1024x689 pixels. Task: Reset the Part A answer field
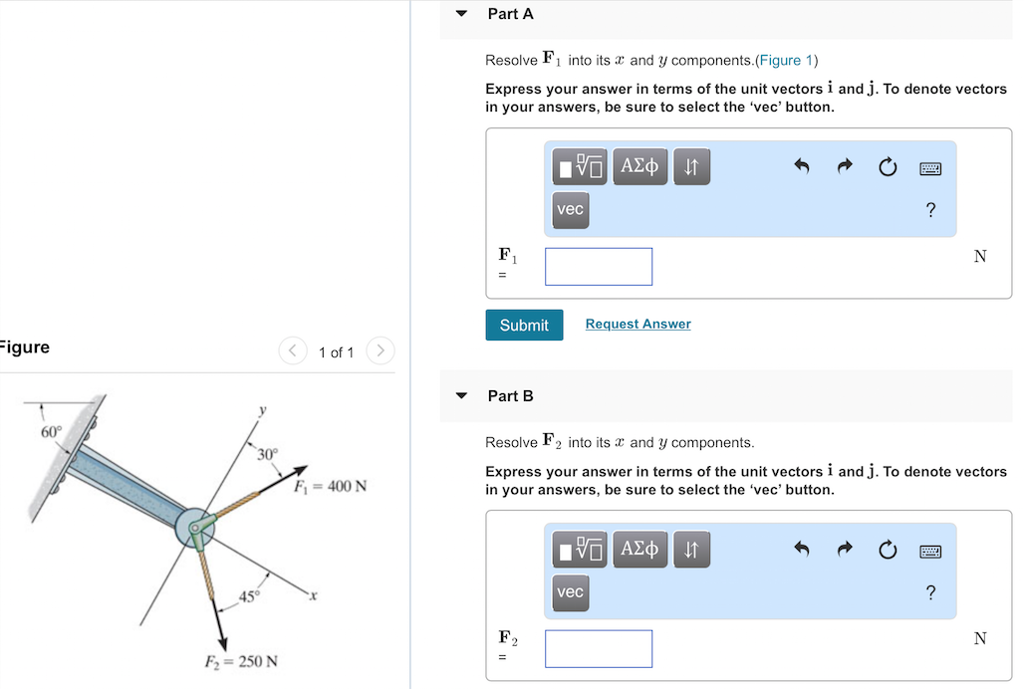pos(887,168)
